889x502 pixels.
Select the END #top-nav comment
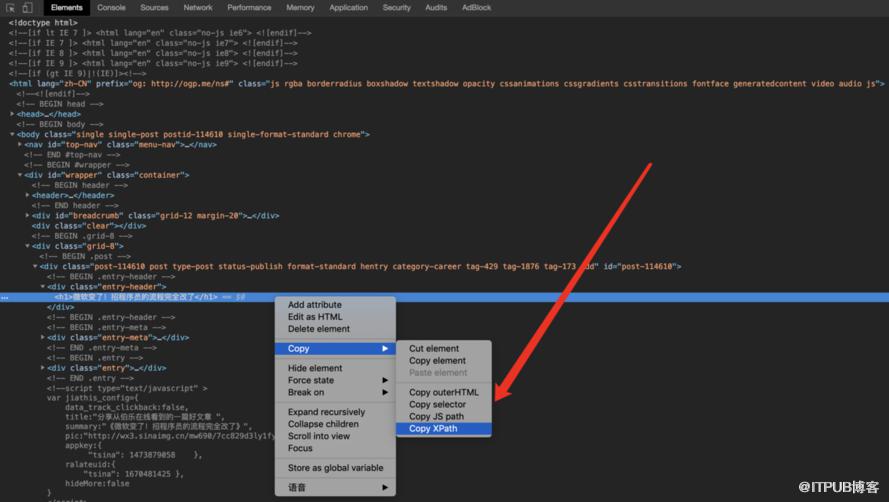(x=72, y=155)
